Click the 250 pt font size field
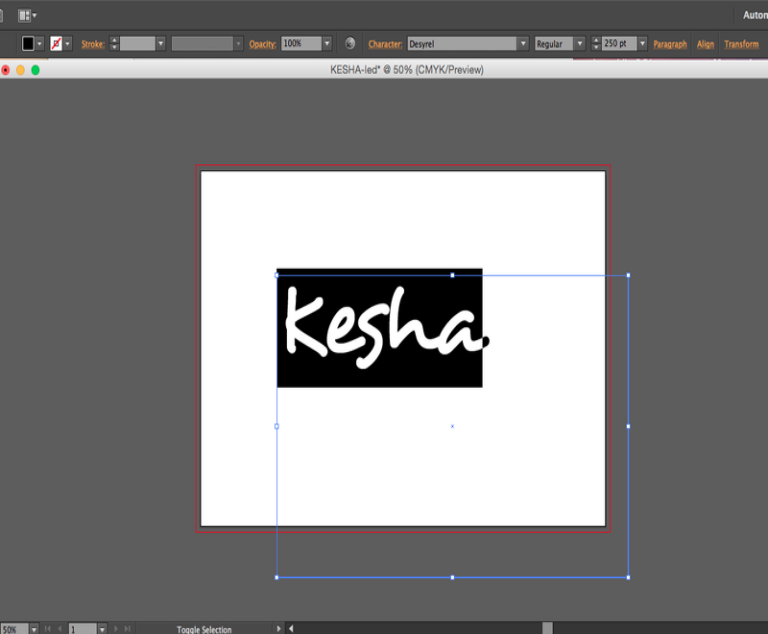Screen dimensions: 768x634 click(619, 44)
